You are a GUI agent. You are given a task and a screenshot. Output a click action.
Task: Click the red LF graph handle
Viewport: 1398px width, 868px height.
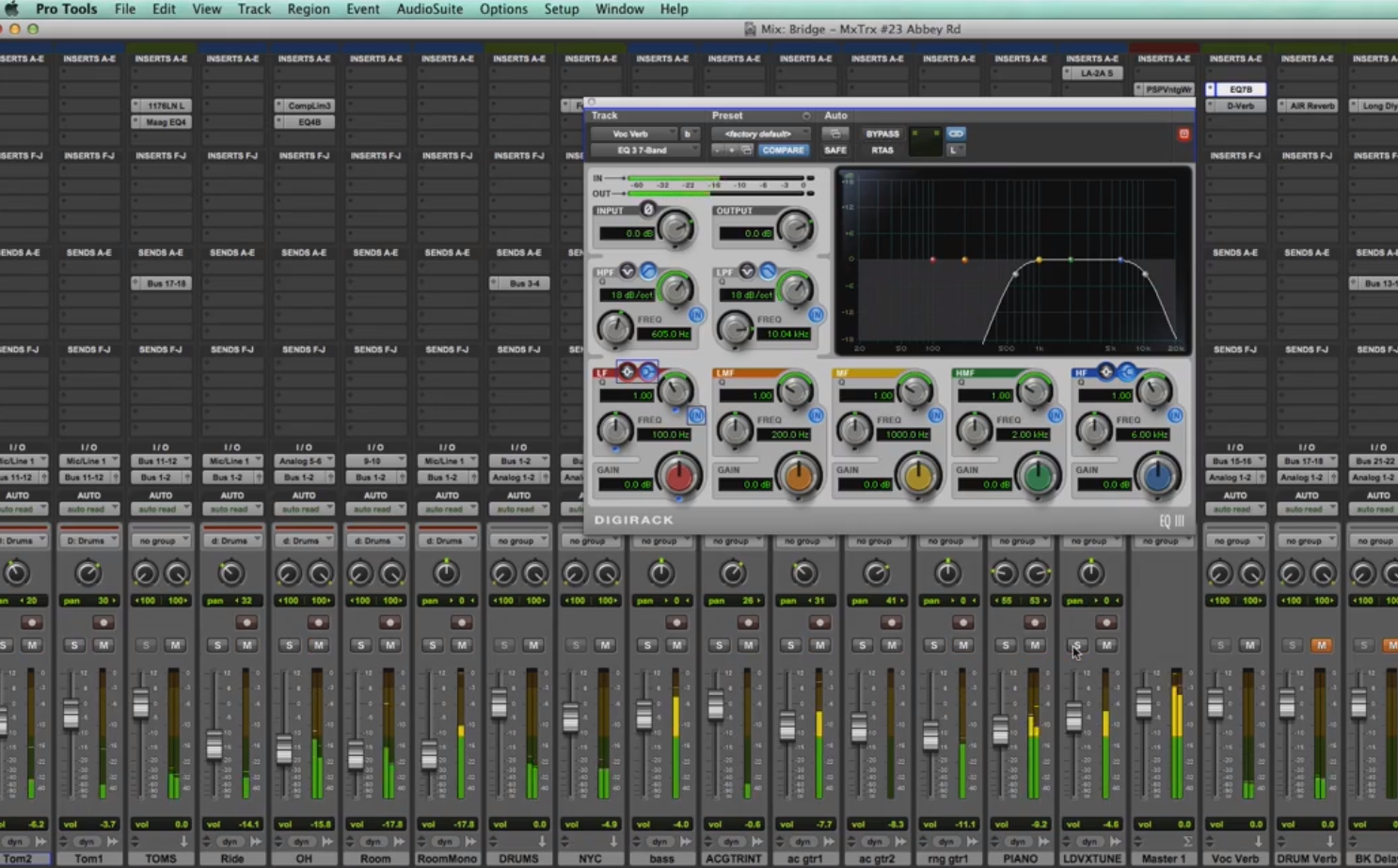932,260
